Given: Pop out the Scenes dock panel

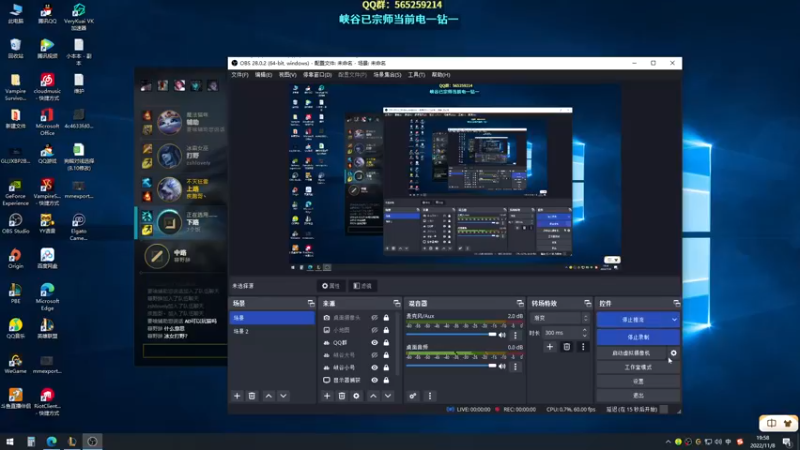Looking at the screenshot, I should [311, 303].
